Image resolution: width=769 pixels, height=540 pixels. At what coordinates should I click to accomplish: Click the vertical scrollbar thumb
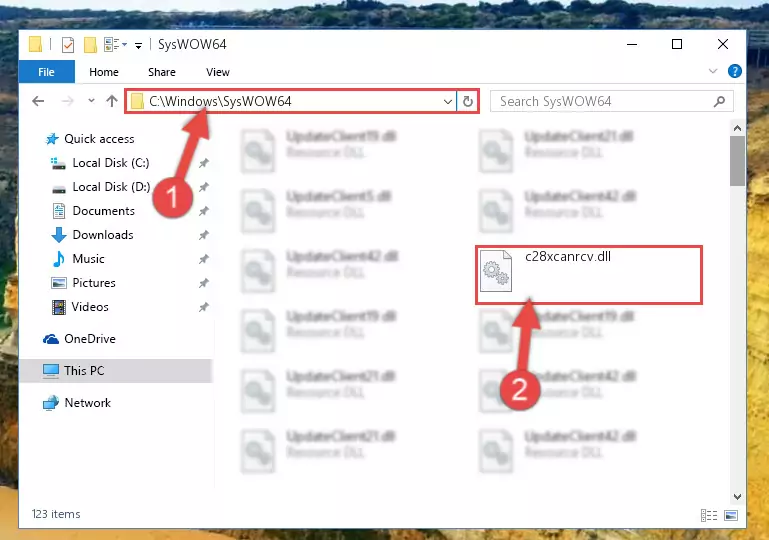click(x=737, y=161)
